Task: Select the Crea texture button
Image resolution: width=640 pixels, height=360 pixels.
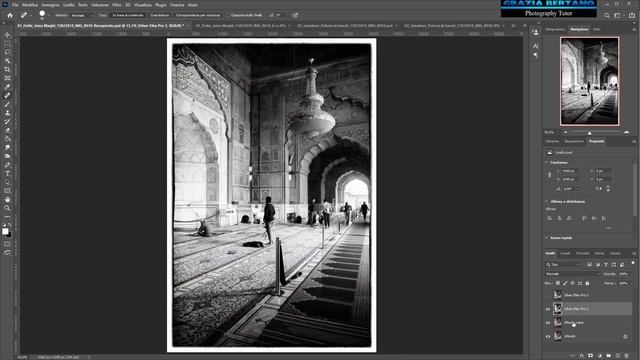Action: (160, 15)
